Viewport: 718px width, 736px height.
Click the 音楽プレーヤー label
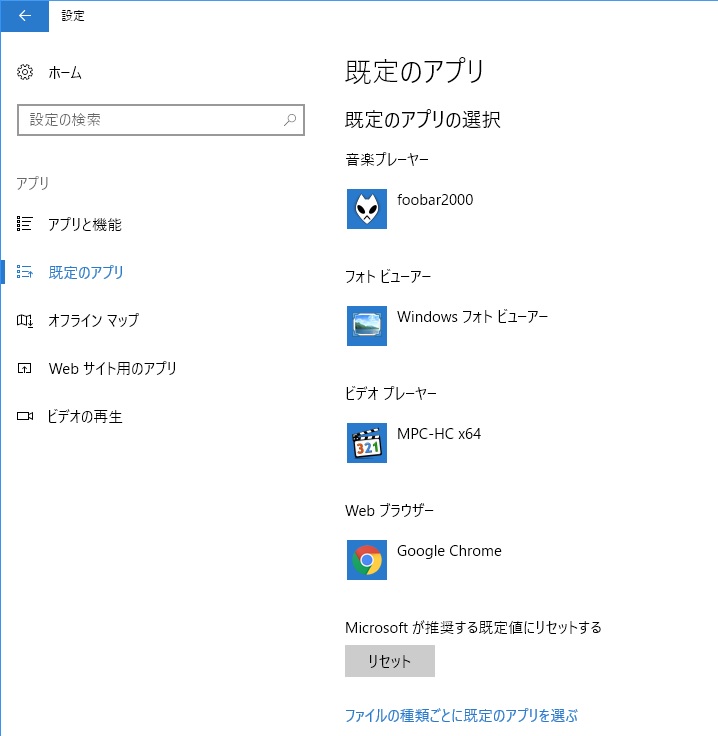pyautogui.click(x=387, y=160)
